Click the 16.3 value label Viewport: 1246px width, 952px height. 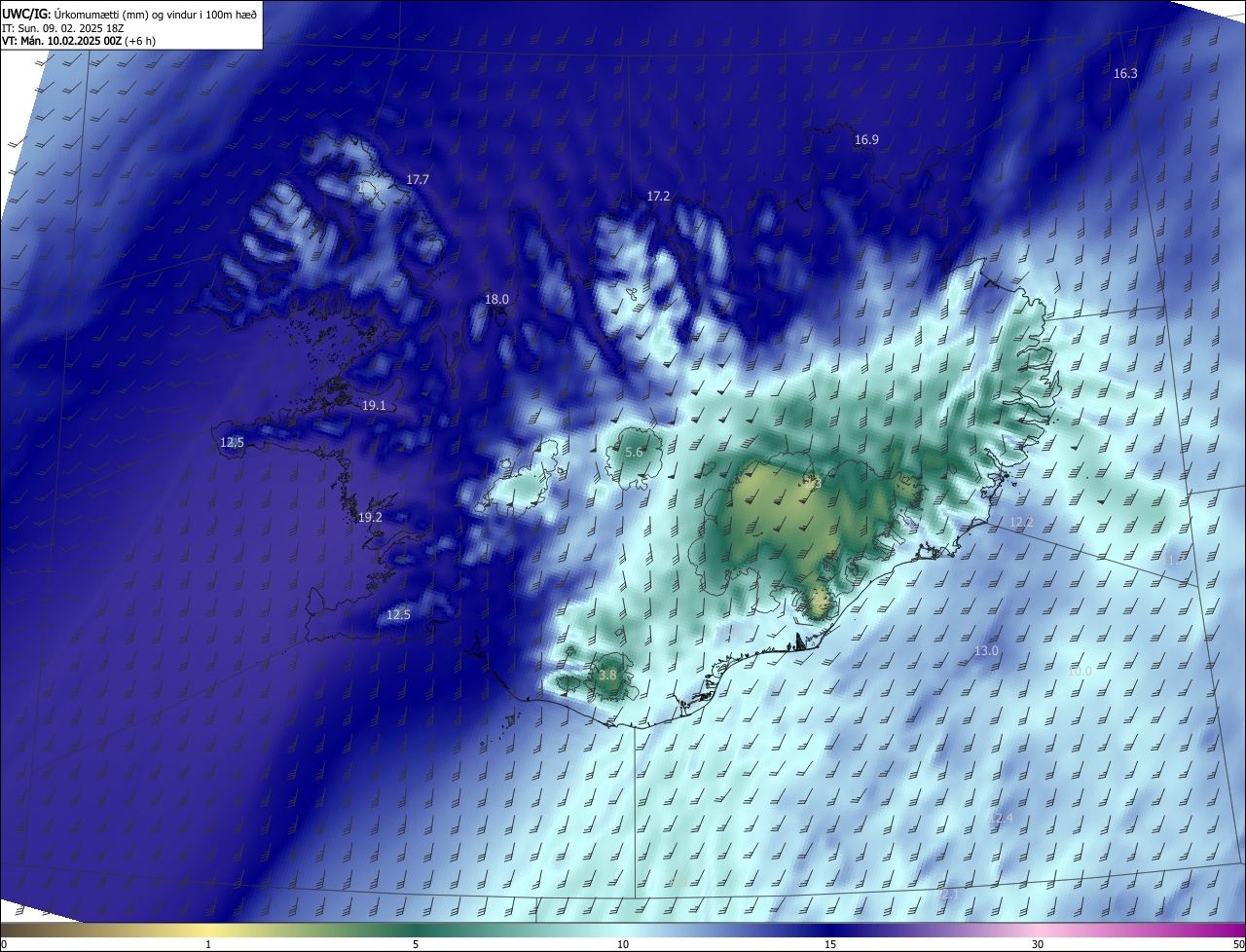point(1125,74)
